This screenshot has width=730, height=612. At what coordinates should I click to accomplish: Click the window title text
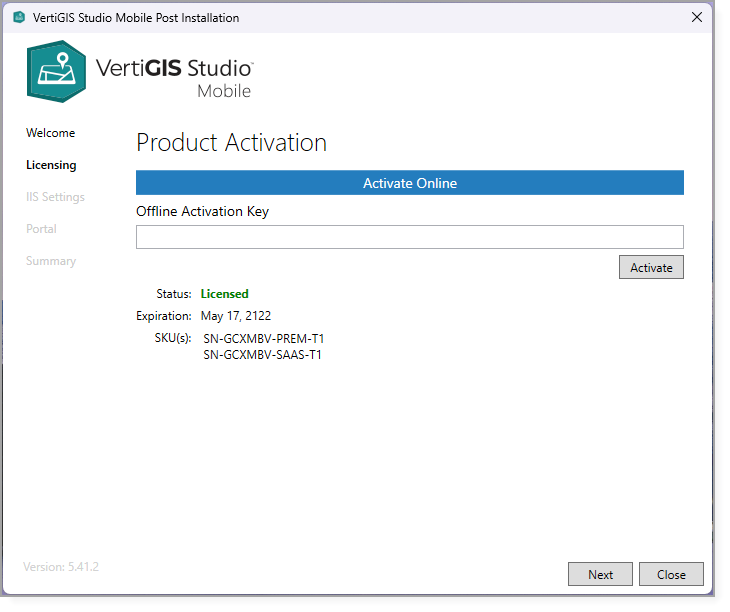point(136,18)
